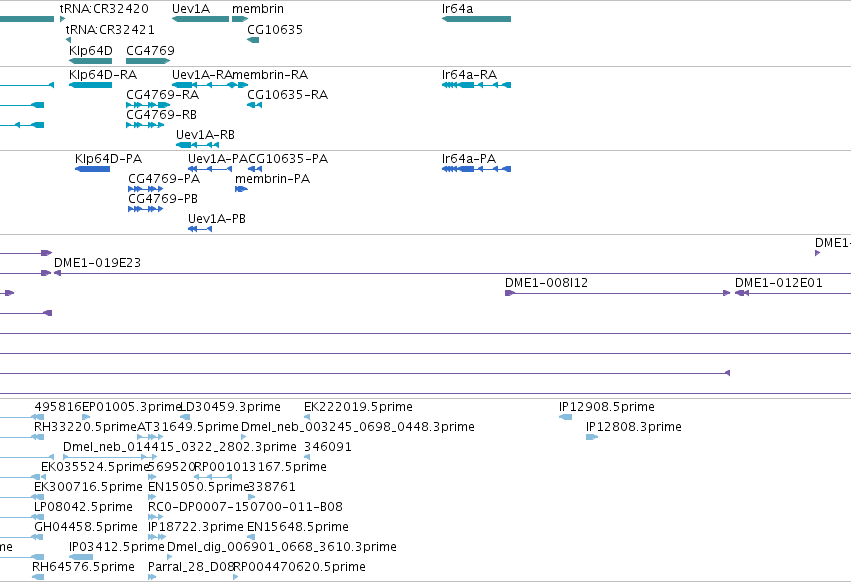Click the tRNA:CR32420 gene marker

click(62, 19)
